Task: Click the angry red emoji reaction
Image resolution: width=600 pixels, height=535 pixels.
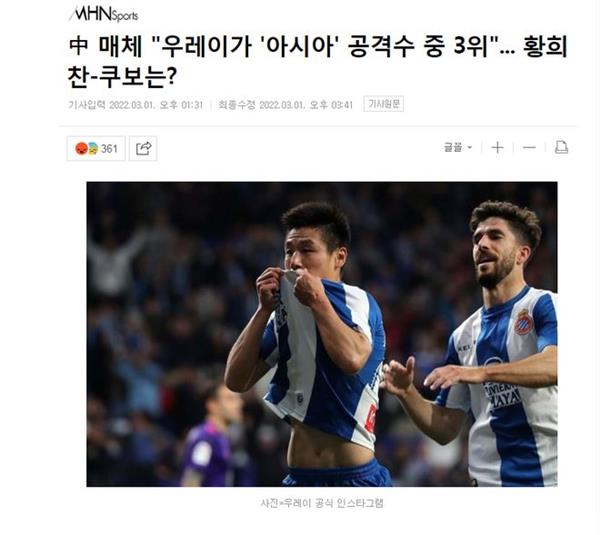Action: [x=81, y=148]
